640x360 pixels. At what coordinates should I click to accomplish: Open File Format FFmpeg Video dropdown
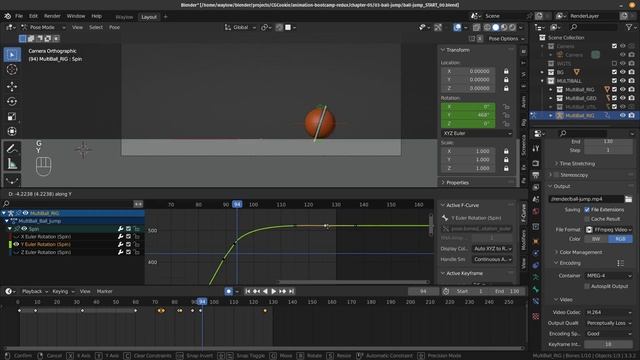(x=609, y=229)
